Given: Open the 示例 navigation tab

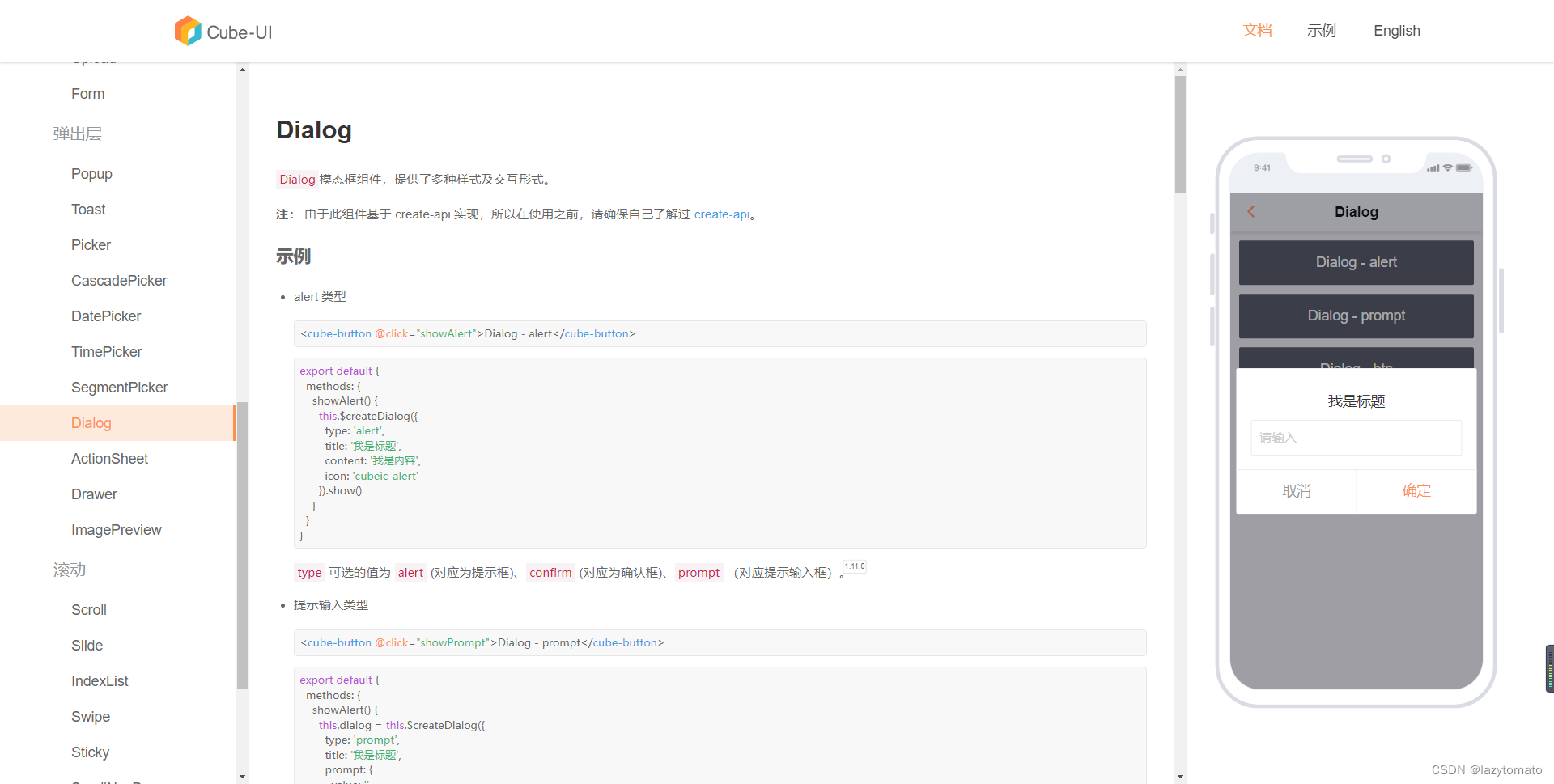Looking at the screenshot, I should pos(1322,31).
